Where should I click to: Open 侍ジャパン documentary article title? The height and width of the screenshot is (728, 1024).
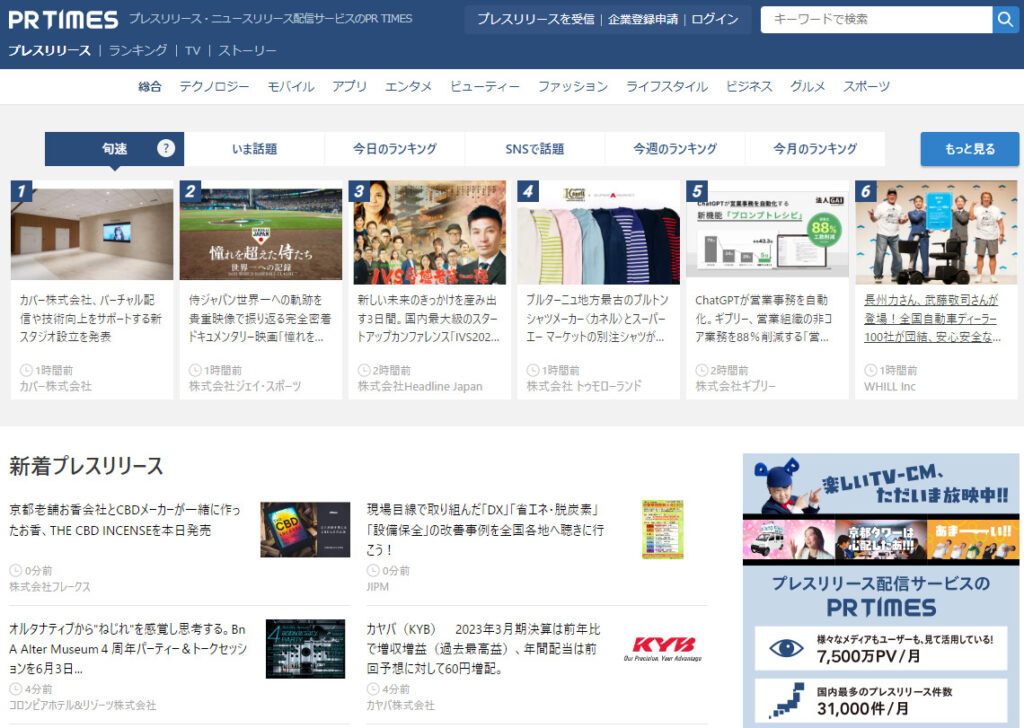(x=260, y=318)
